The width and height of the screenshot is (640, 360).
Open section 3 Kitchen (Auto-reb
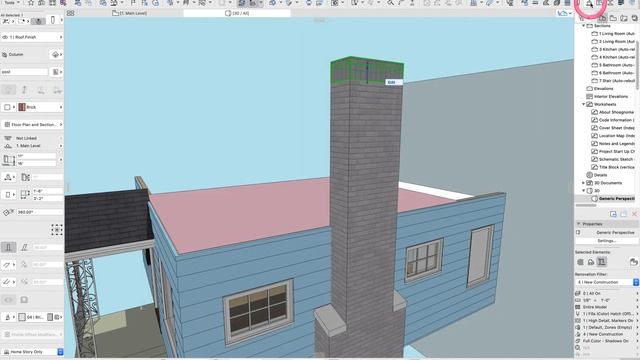[x=613, y=49]
